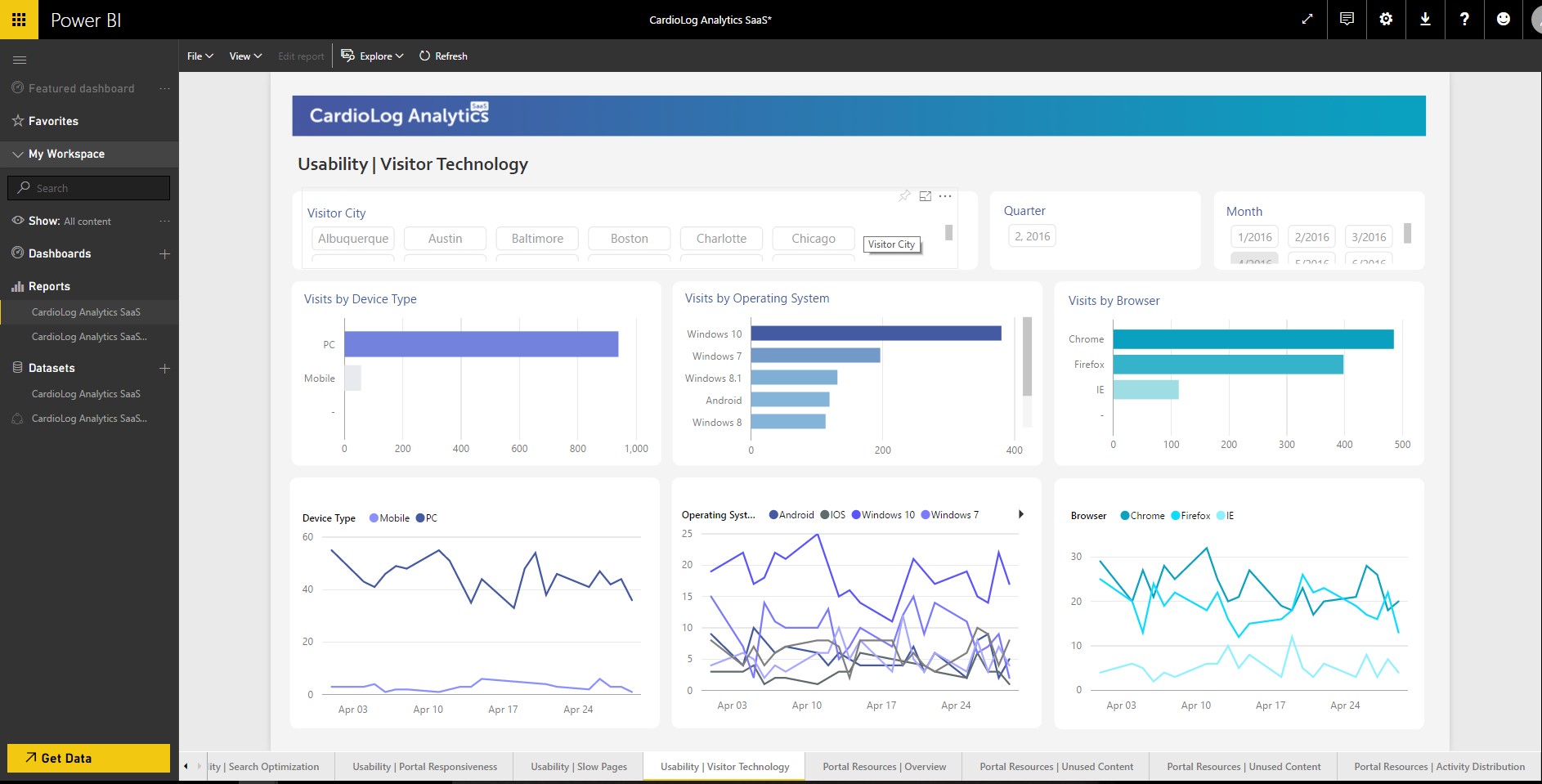
Task: Click the Chrome bar in Visits by Browser
Action: [x=1253, y=339]
